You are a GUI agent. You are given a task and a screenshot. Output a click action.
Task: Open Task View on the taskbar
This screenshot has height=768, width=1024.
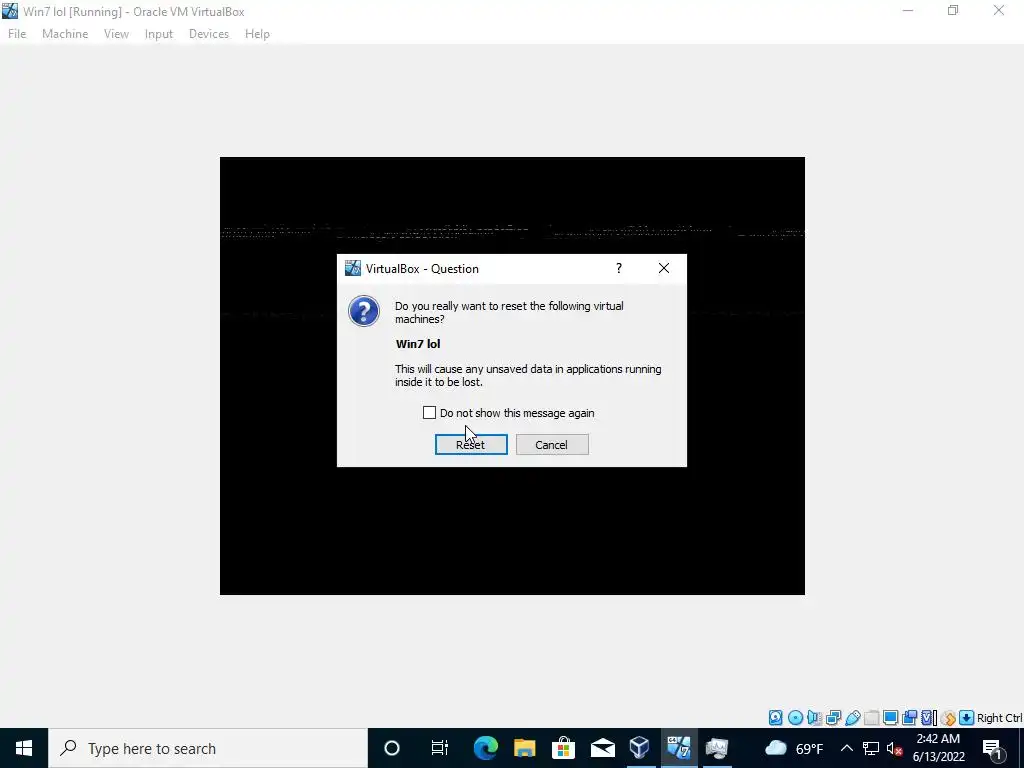440,748
